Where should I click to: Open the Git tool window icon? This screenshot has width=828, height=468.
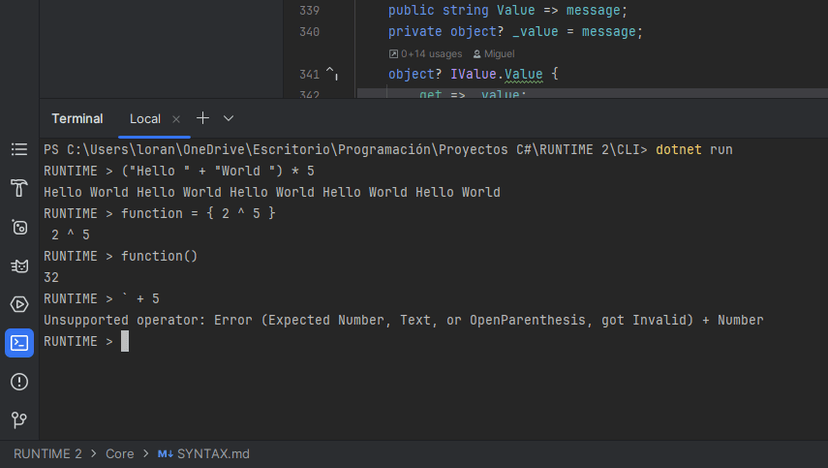click(x=19, y=420)
